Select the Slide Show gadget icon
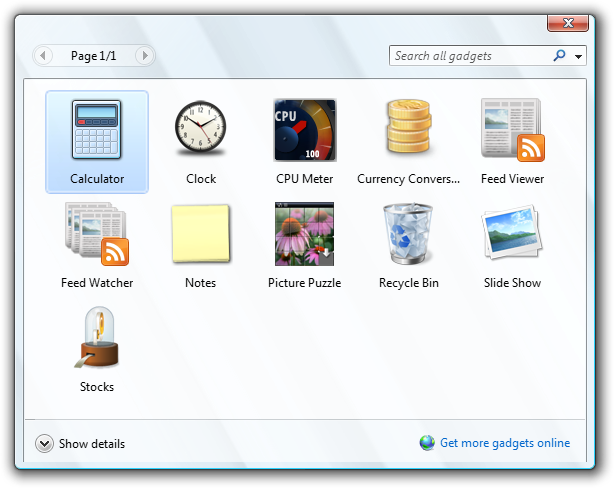 click(x=512, y=232)
